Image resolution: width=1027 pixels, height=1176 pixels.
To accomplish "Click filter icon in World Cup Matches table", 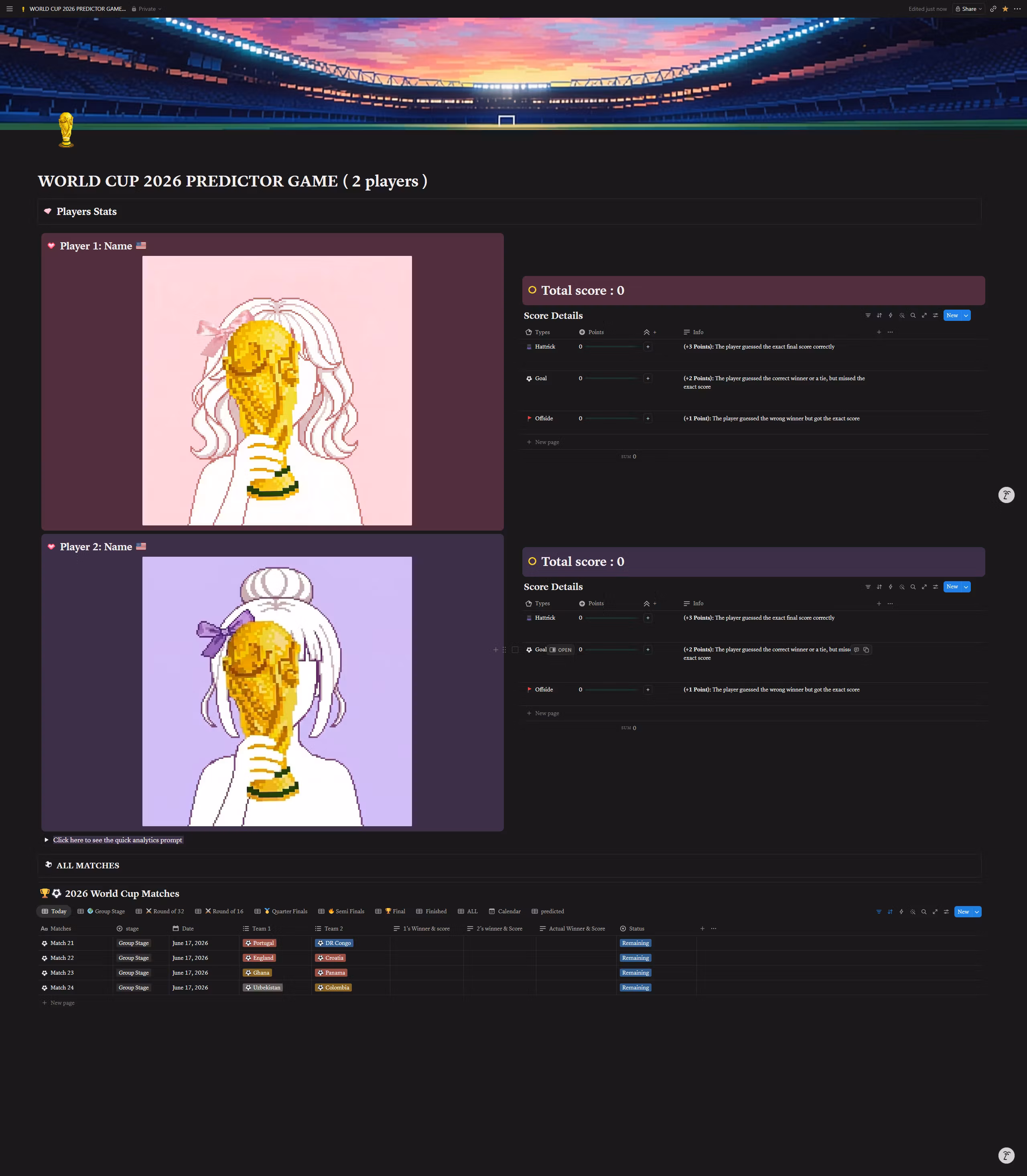I will 879,911.
